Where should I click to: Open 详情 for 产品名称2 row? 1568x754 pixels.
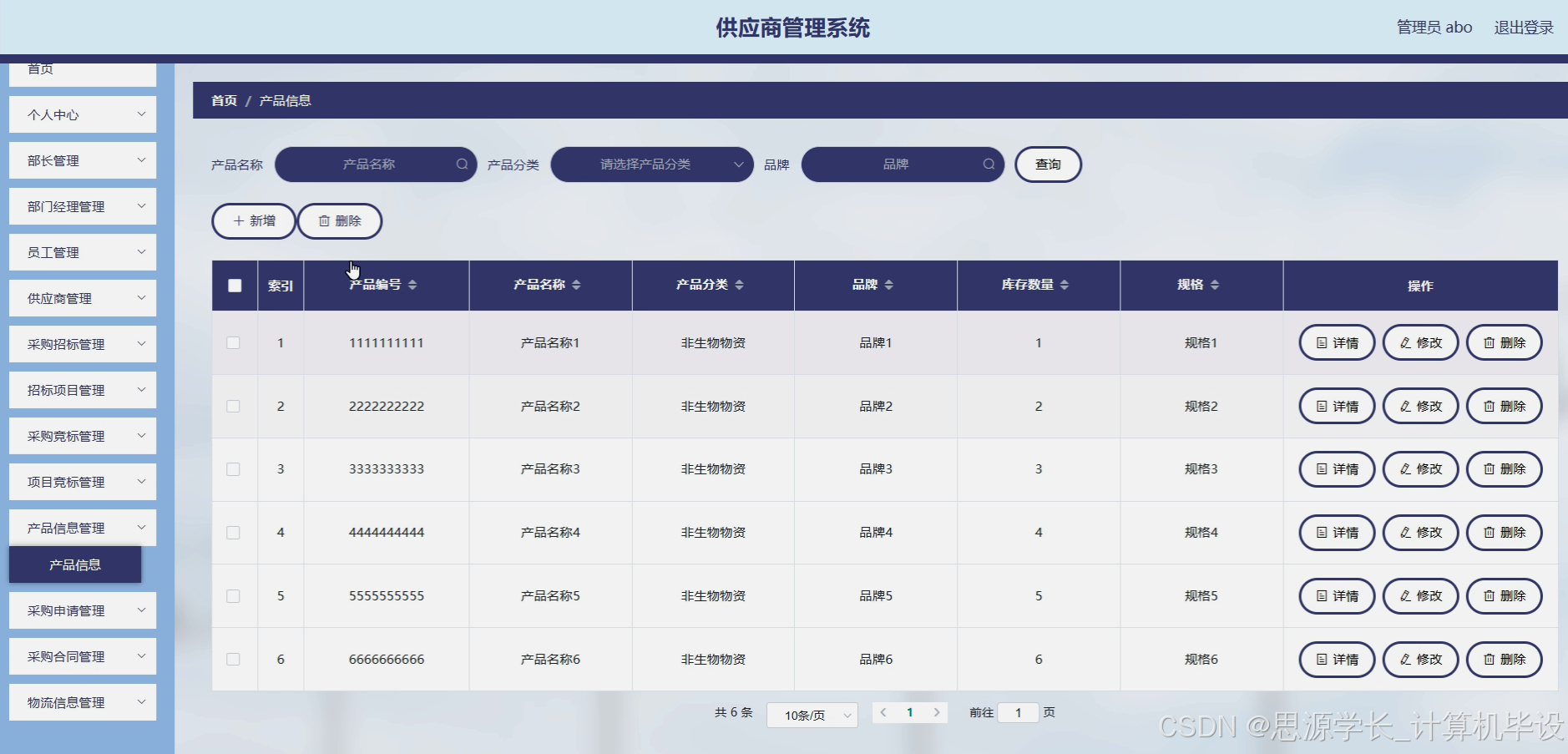point(1337,406)
